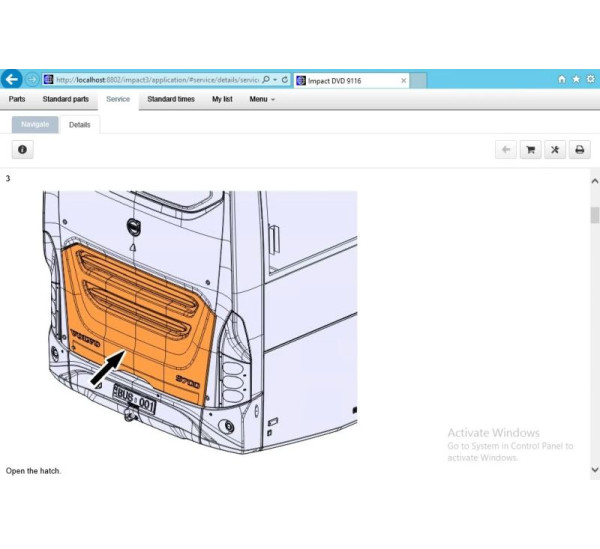Click the Navigate button

(x=35, y=125)
